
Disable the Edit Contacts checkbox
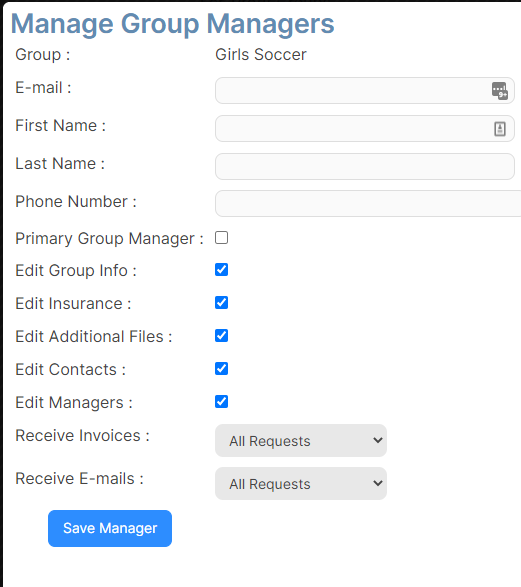[x=222, y=368]
